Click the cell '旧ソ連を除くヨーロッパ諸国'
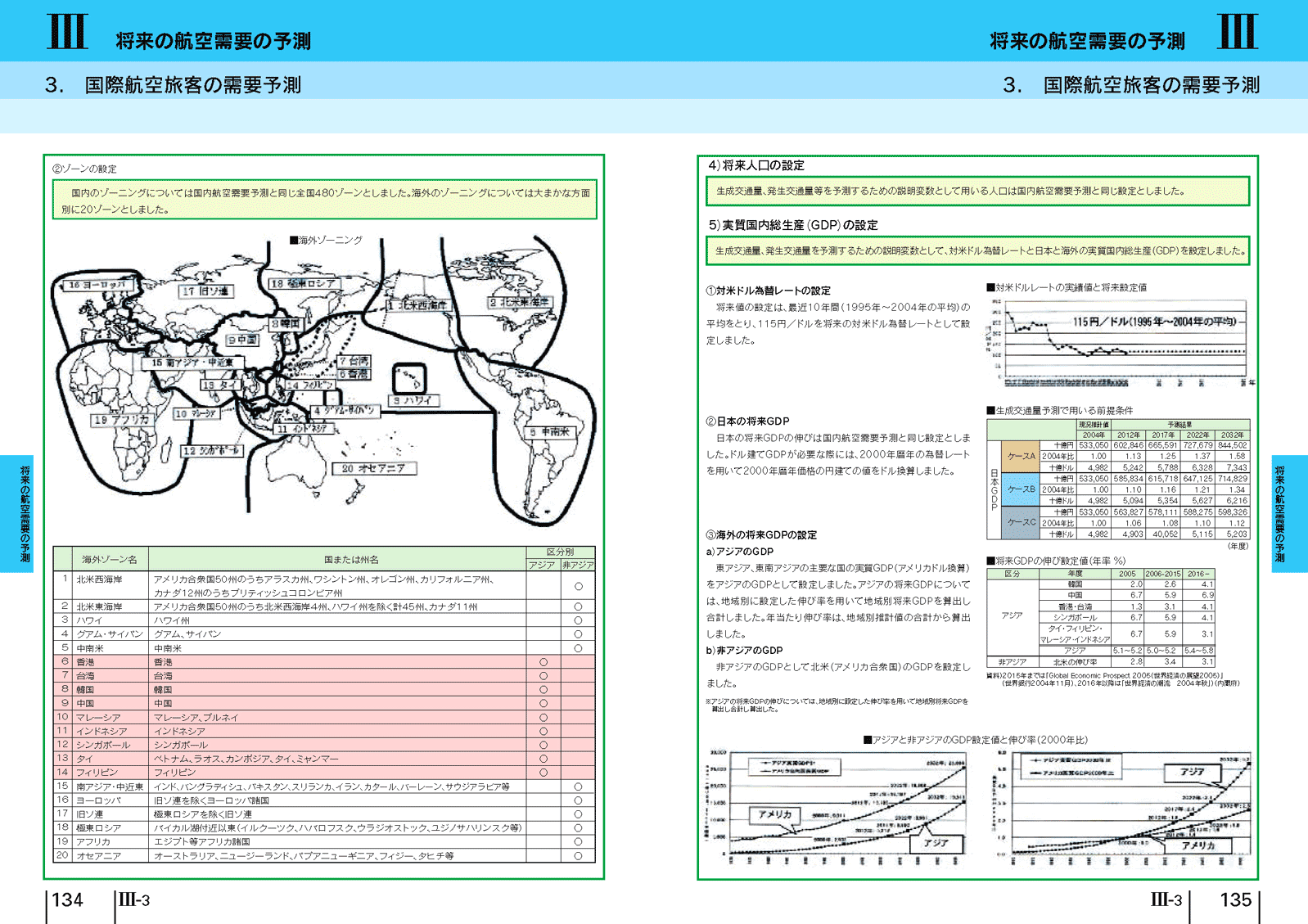The image size is (1308, 924). [211, 800]
